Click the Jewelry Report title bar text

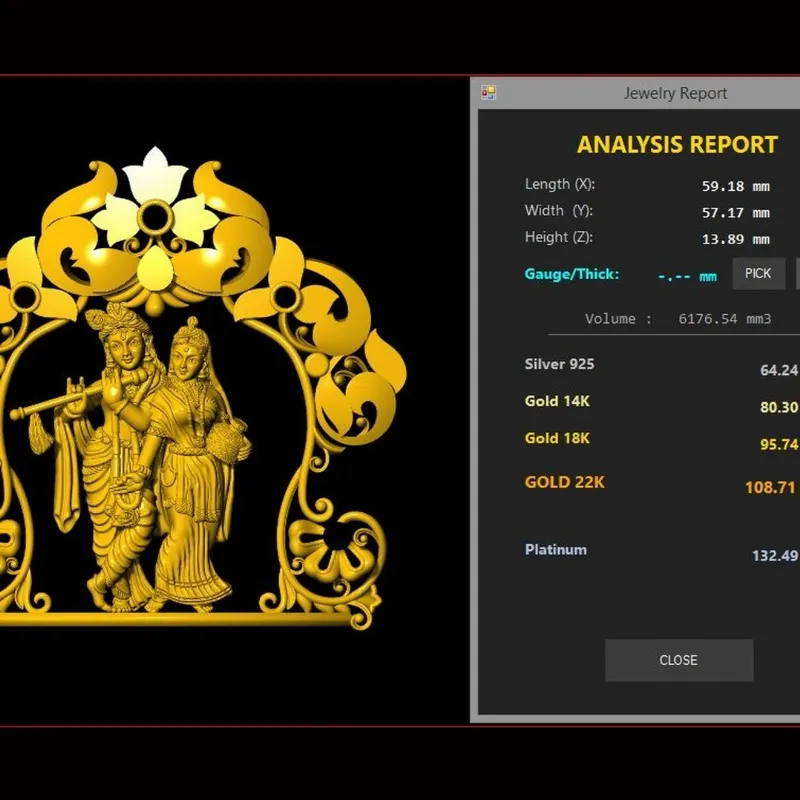pyautogui.click(x=676, y=93)
